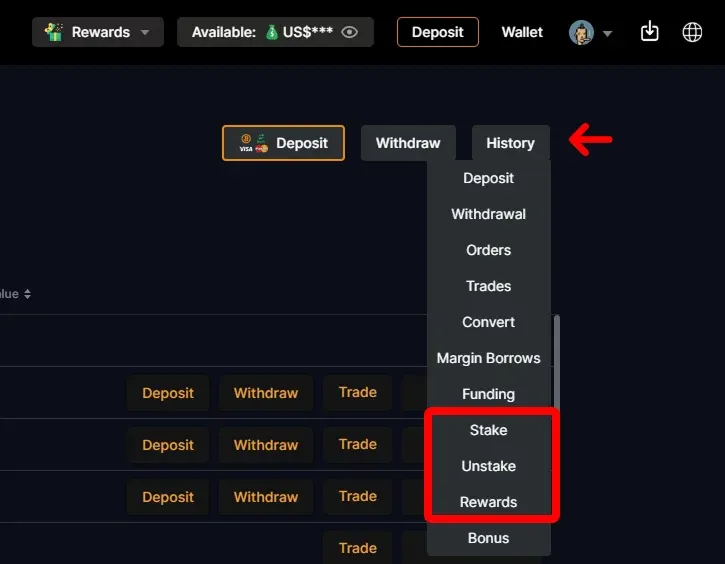Click Deposit in second asset row
Screen dimensions: 725x564
coord(168,445)
